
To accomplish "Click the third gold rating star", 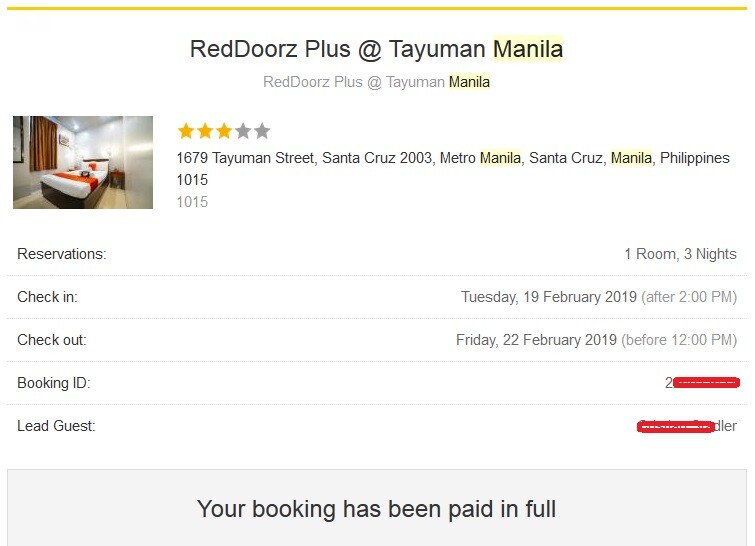I will tap(224, 131).
